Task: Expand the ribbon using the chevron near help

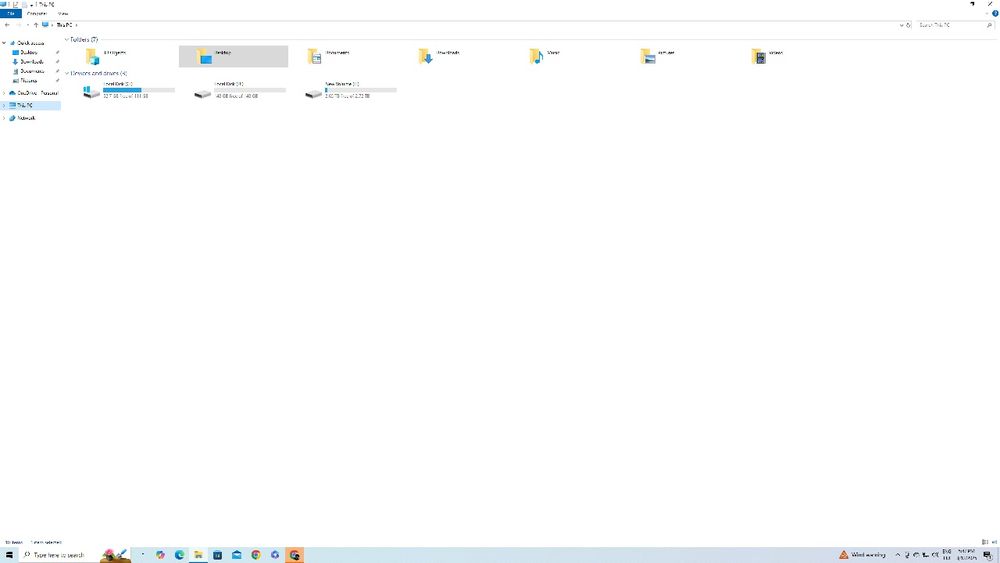Action: pyautogui.click(x=987, y=13)
